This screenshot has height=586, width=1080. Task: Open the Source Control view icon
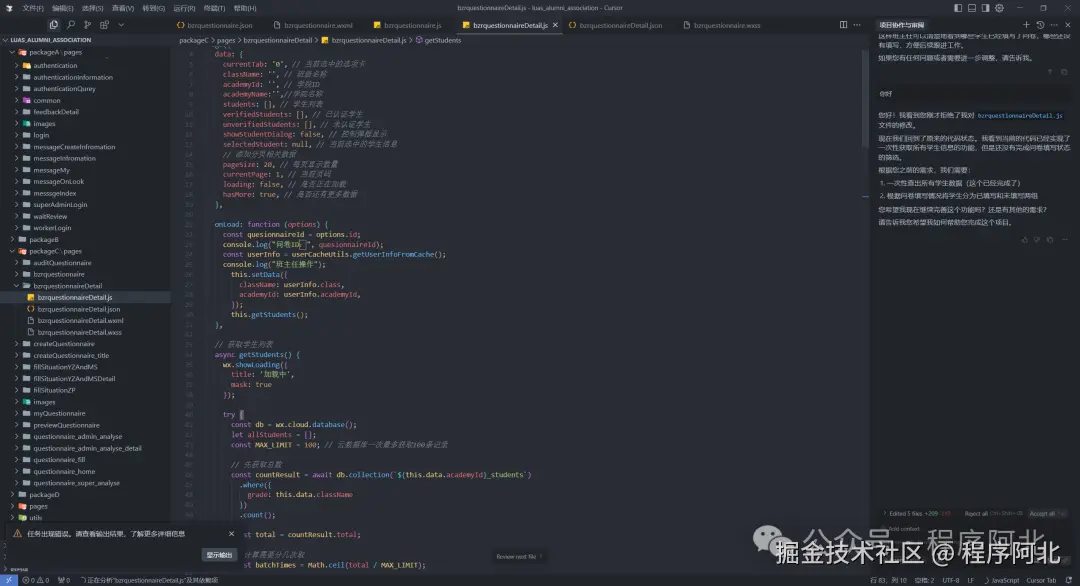[x=87, y=25]
